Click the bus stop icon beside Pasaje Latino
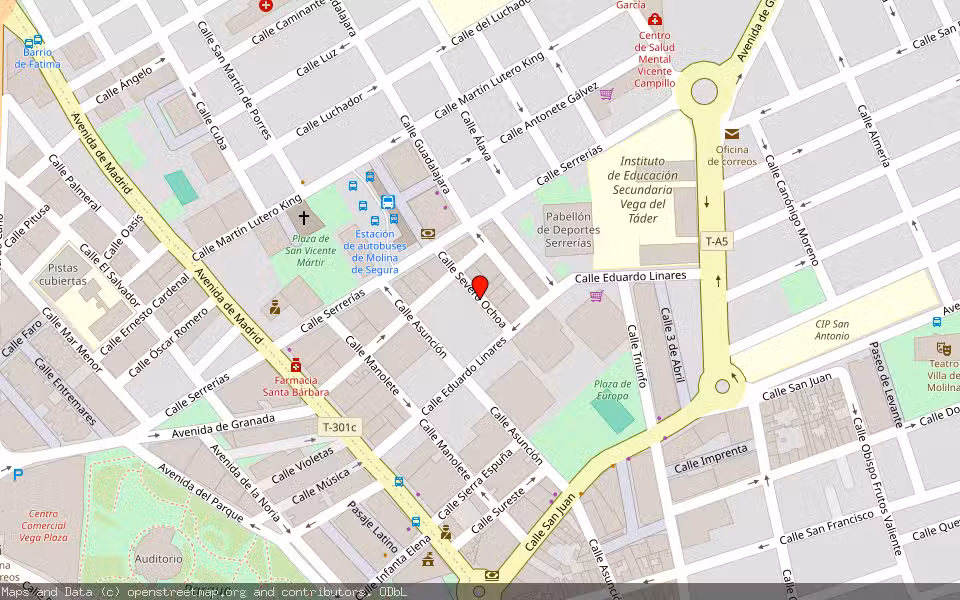Image resolution: width=960 pixels, height=600 pixels. click(x=416, y=522)
